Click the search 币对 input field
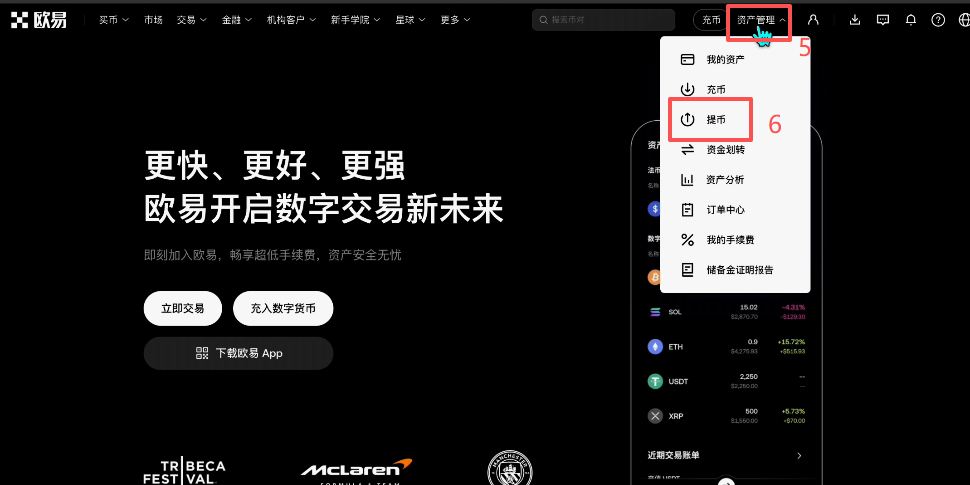This screenshot has height=485, width=970. coord(603,20)
